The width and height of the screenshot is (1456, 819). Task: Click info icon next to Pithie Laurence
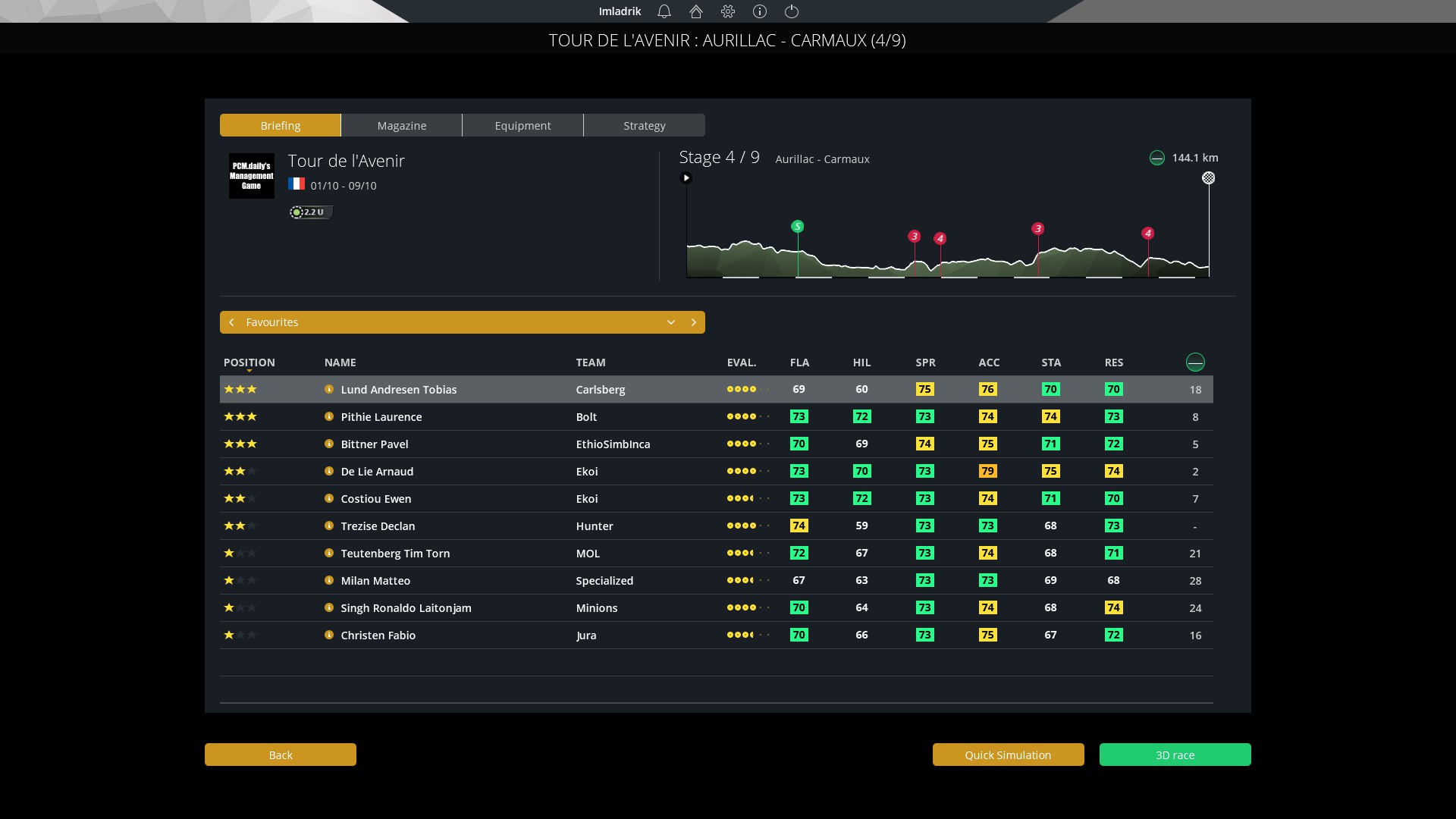point(329,416)
